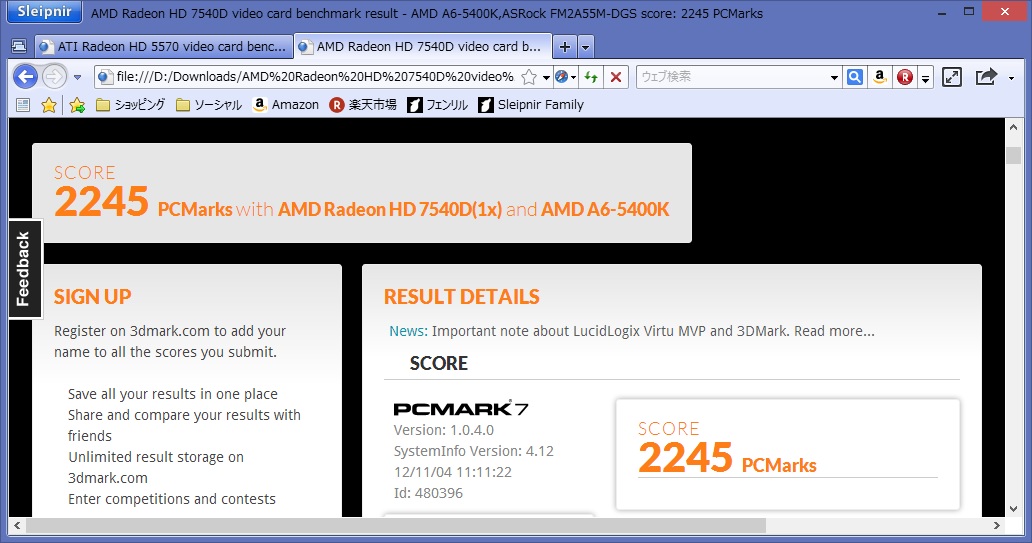Click the horizontal scrollbar right arrow

click(x=996, y=525)
